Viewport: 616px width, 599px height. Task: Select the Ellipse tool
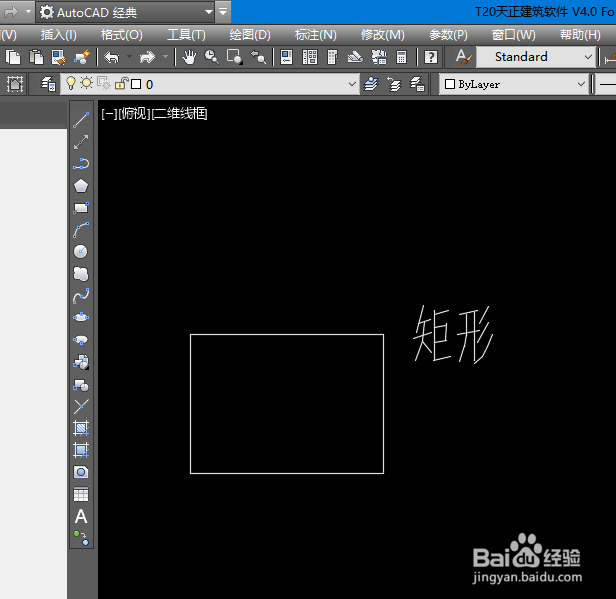point(81,317)
